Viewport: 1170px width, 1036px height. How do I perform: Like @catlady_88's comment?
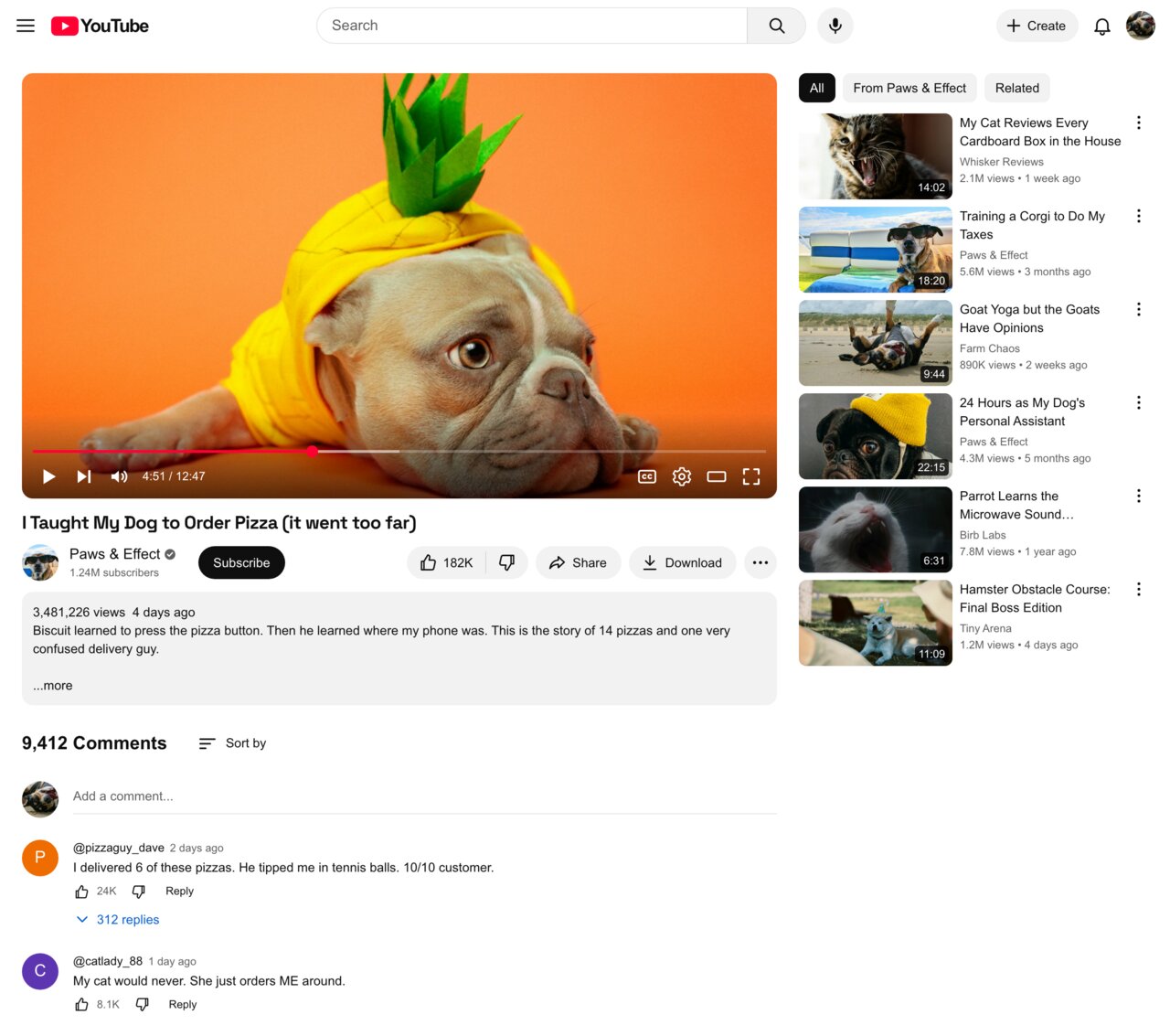[x=81, y=1005]
